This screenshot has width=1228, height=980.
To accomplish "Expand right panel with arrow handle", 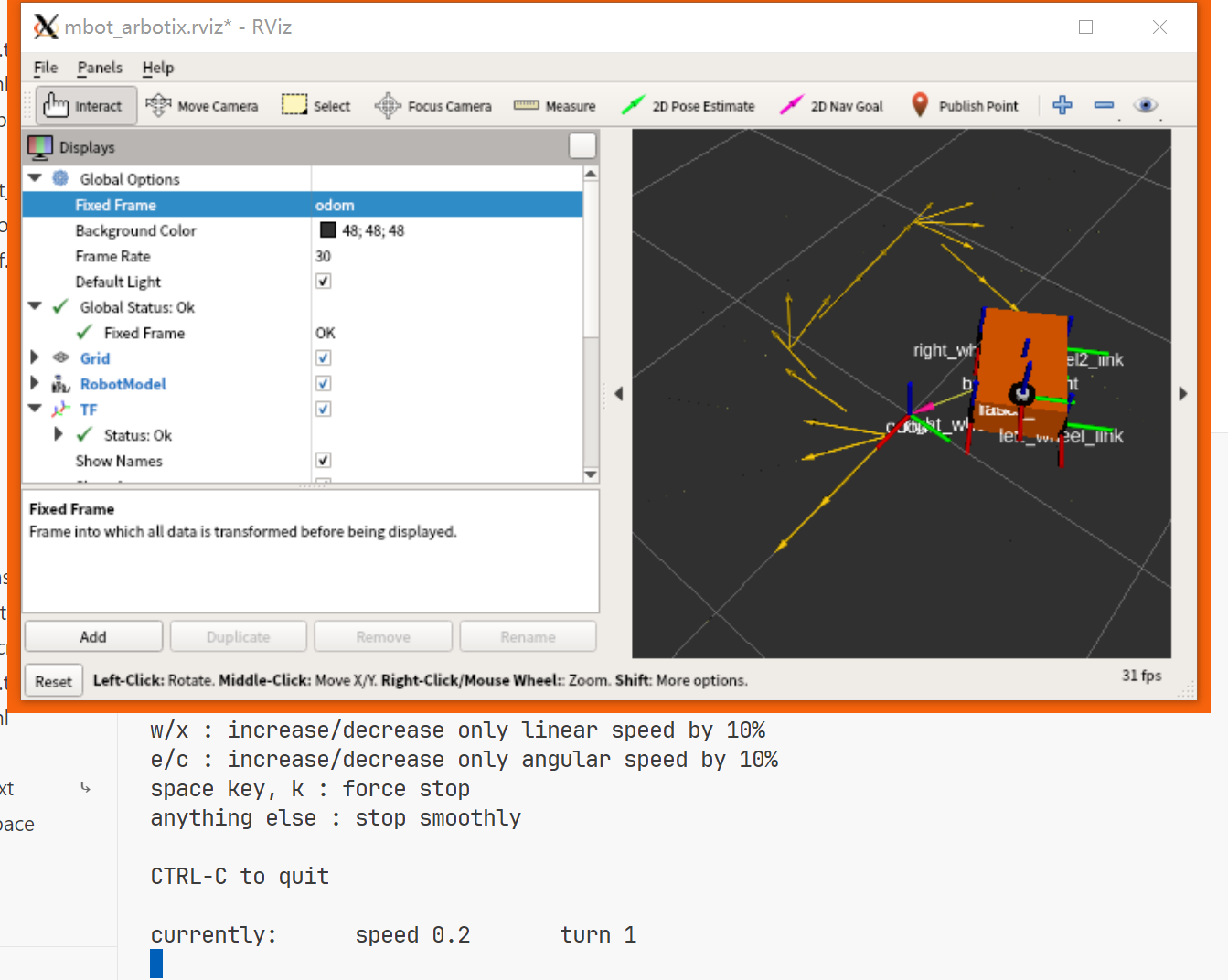I will coord(1182,394).
